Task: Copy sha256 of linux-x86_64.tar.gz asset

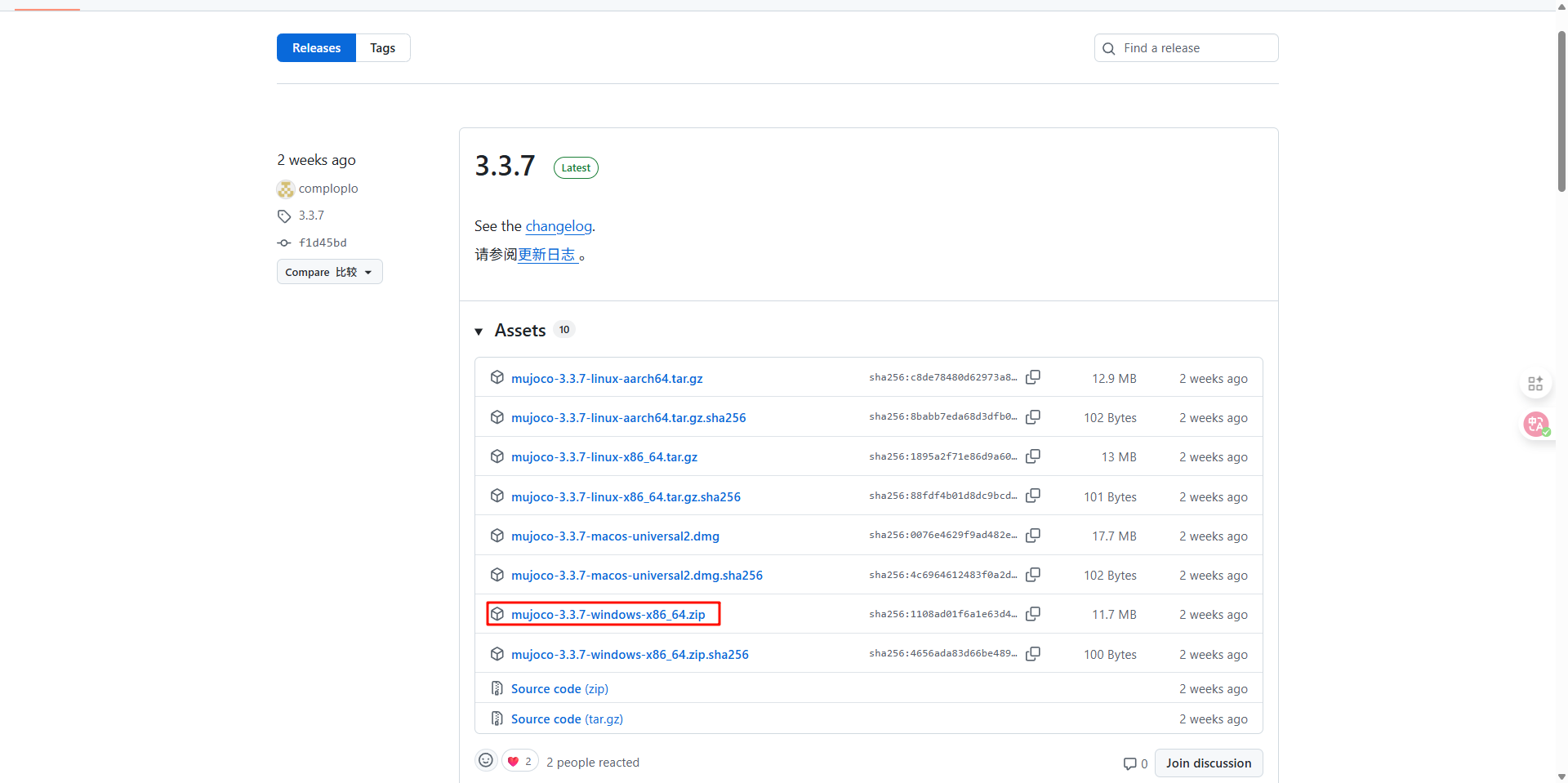Action: point(1033,456)
